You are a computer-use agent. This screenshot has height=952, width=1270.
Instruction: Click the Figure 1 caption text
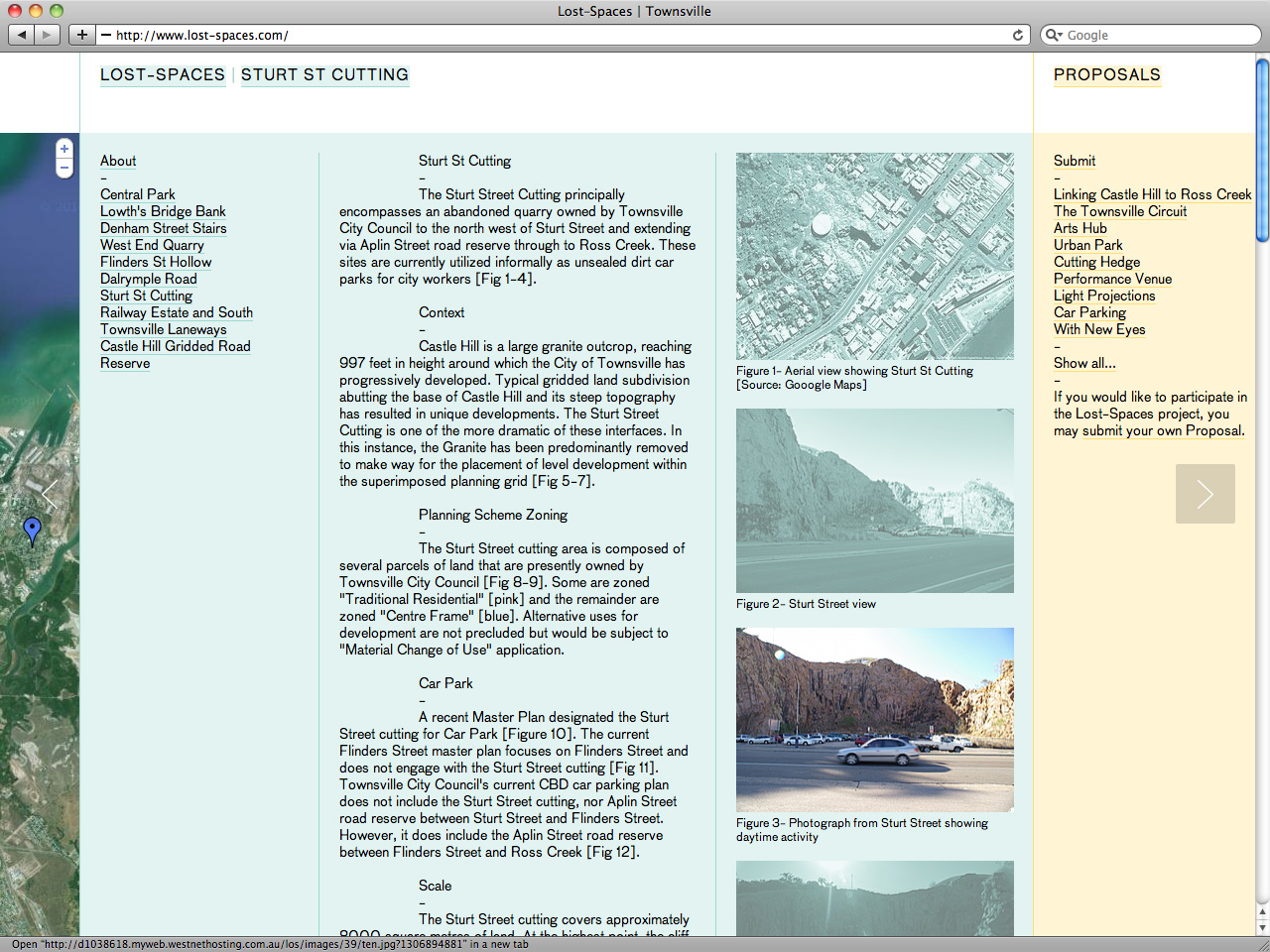(x=854, y=378)
